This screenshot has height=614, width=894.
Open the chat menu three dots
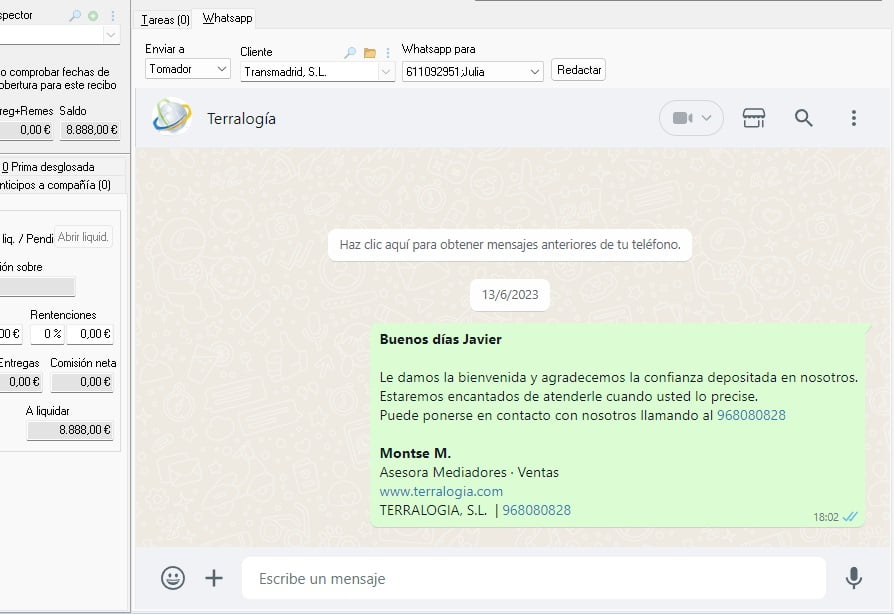(854, 118)
